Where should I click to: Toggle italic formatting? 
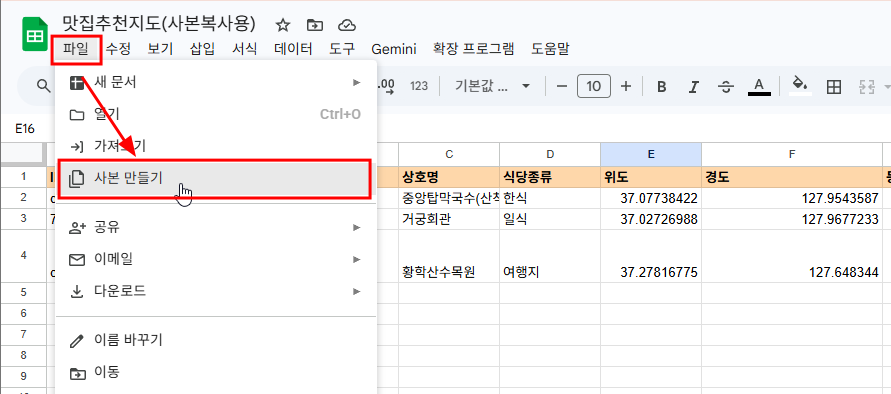(x=693, y=86)
